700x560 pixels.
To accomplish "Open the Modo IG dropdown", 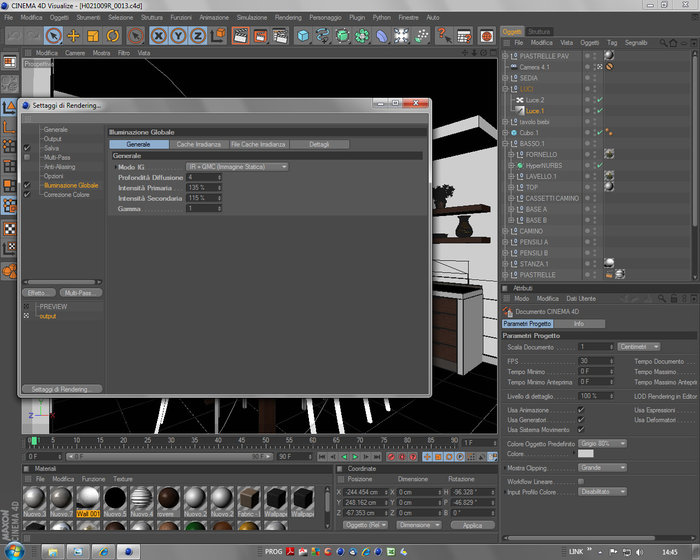I will pos(237,167).
